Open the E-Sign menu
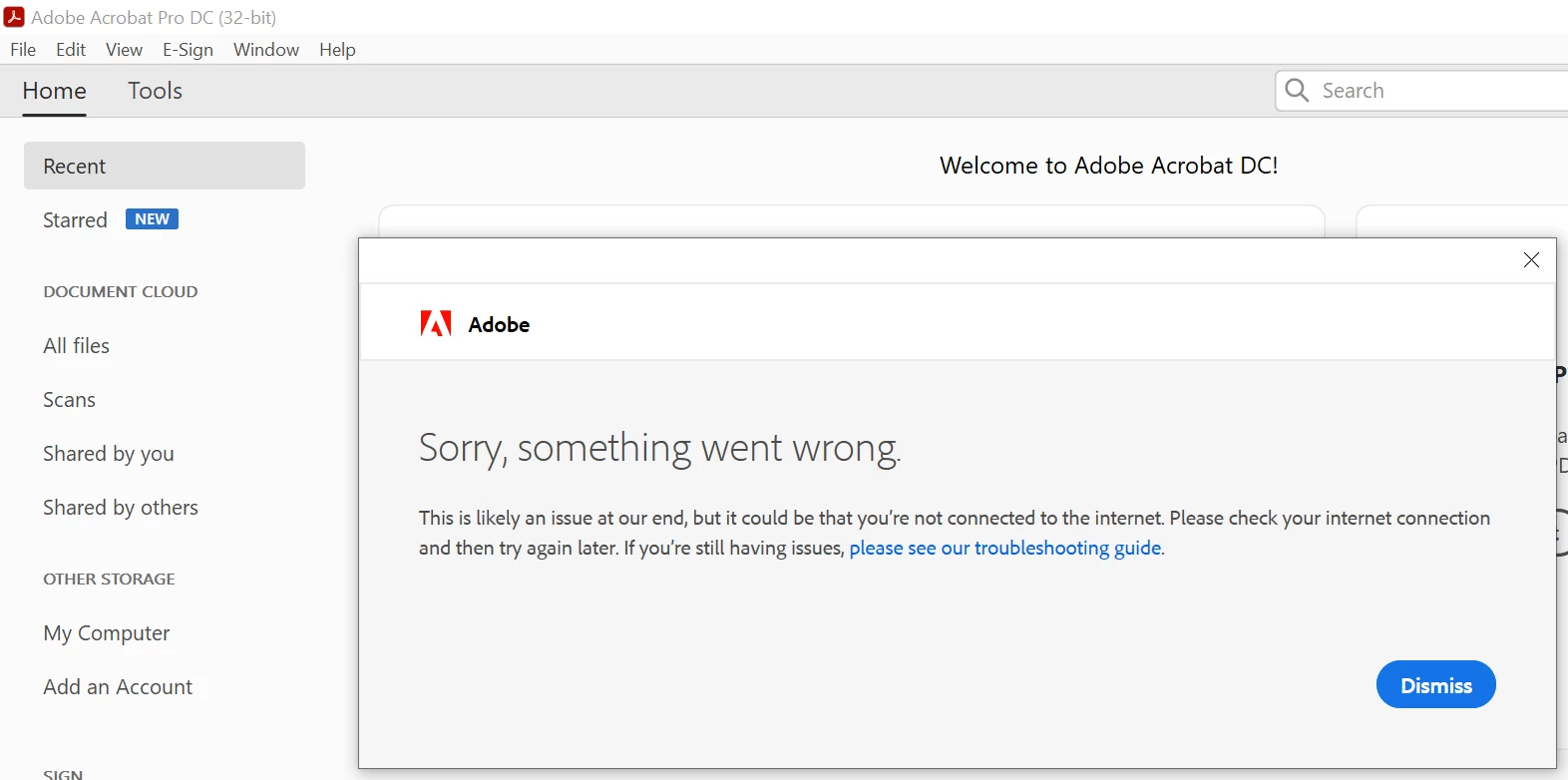This screenshot has height=780, width=1568. pos(188,50)
